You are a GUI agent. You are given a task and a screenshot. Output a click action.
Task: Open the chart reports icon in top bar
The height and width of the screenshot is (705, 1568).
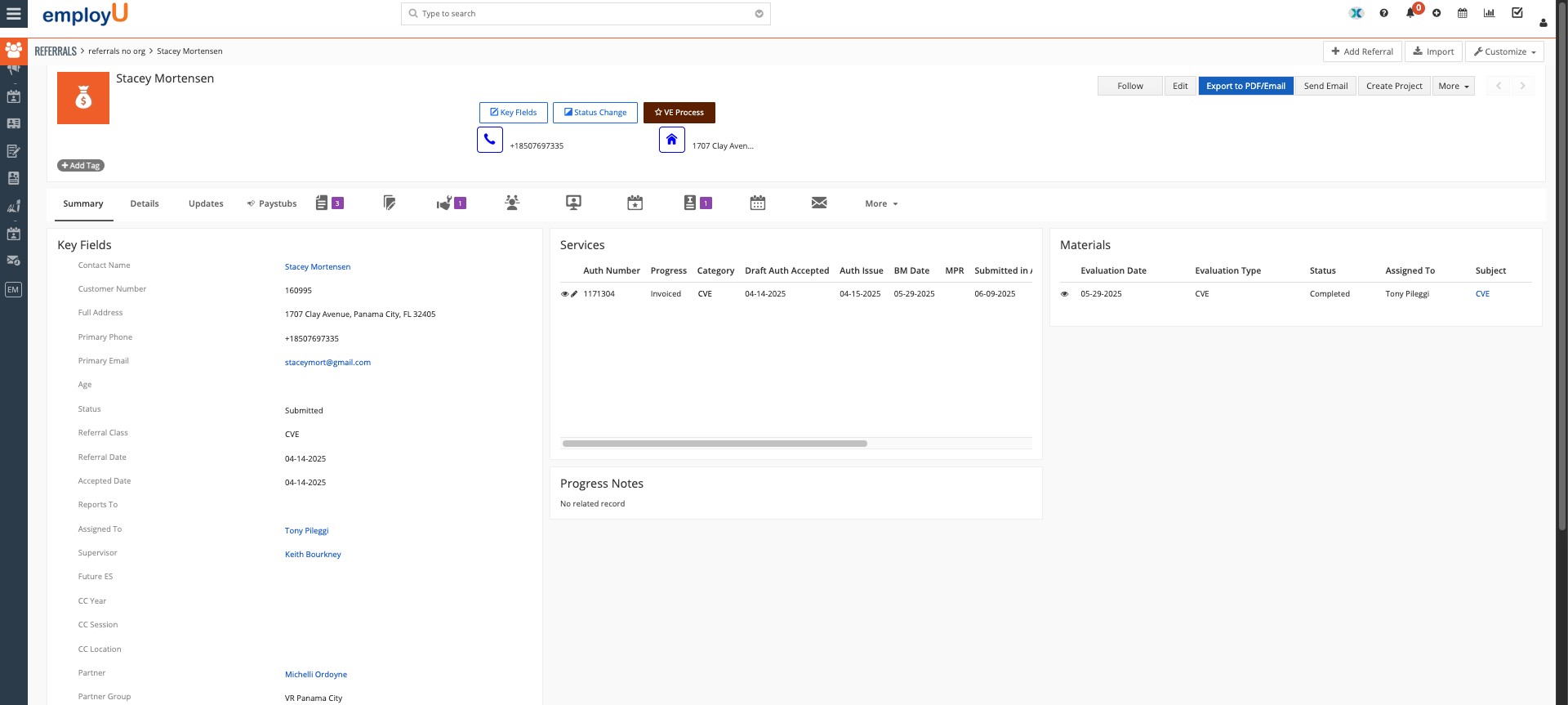[x=1489, y=13]
